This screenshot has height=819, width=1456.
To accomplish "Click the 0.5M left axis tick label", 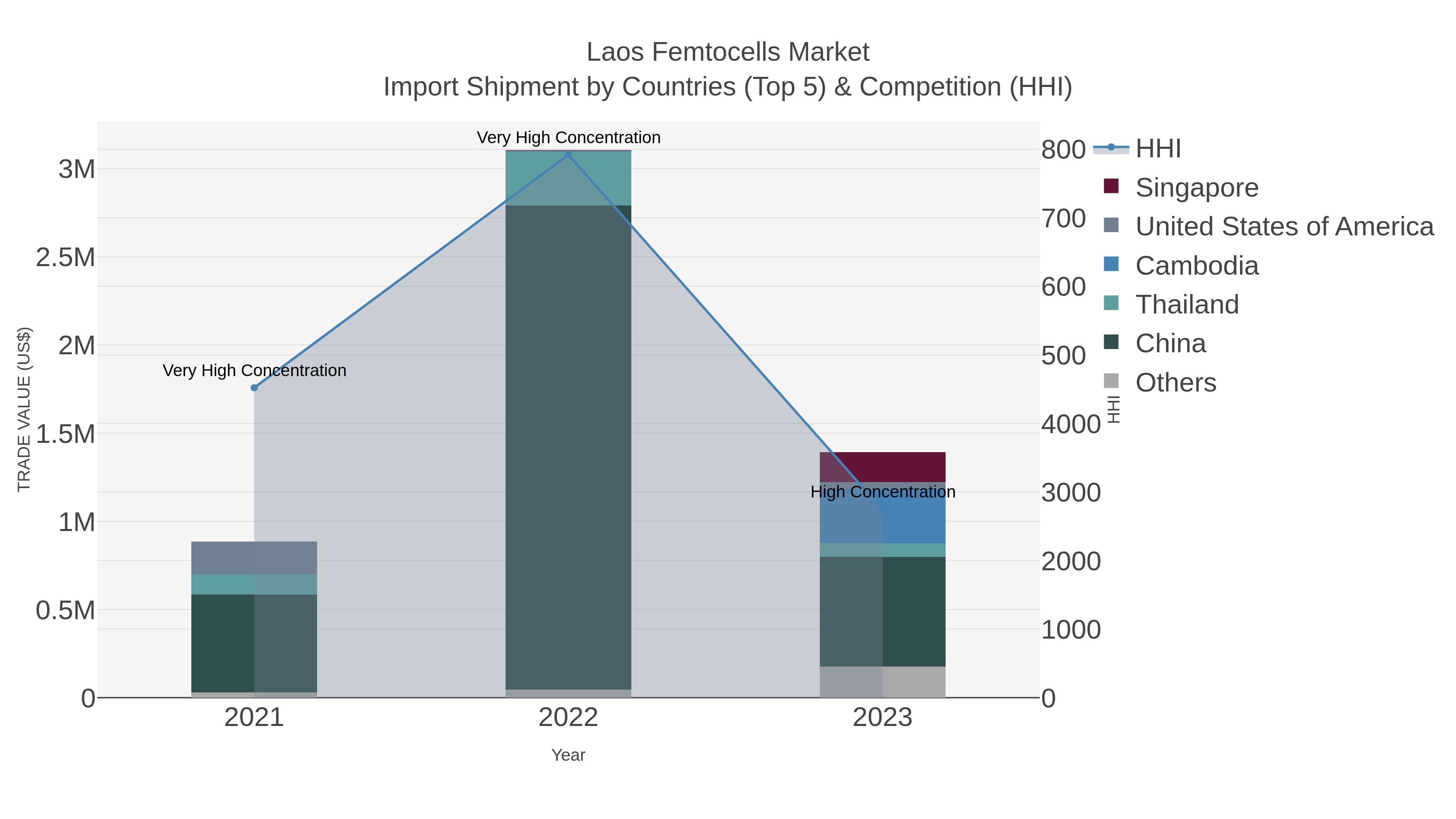I will pos(66,610).
